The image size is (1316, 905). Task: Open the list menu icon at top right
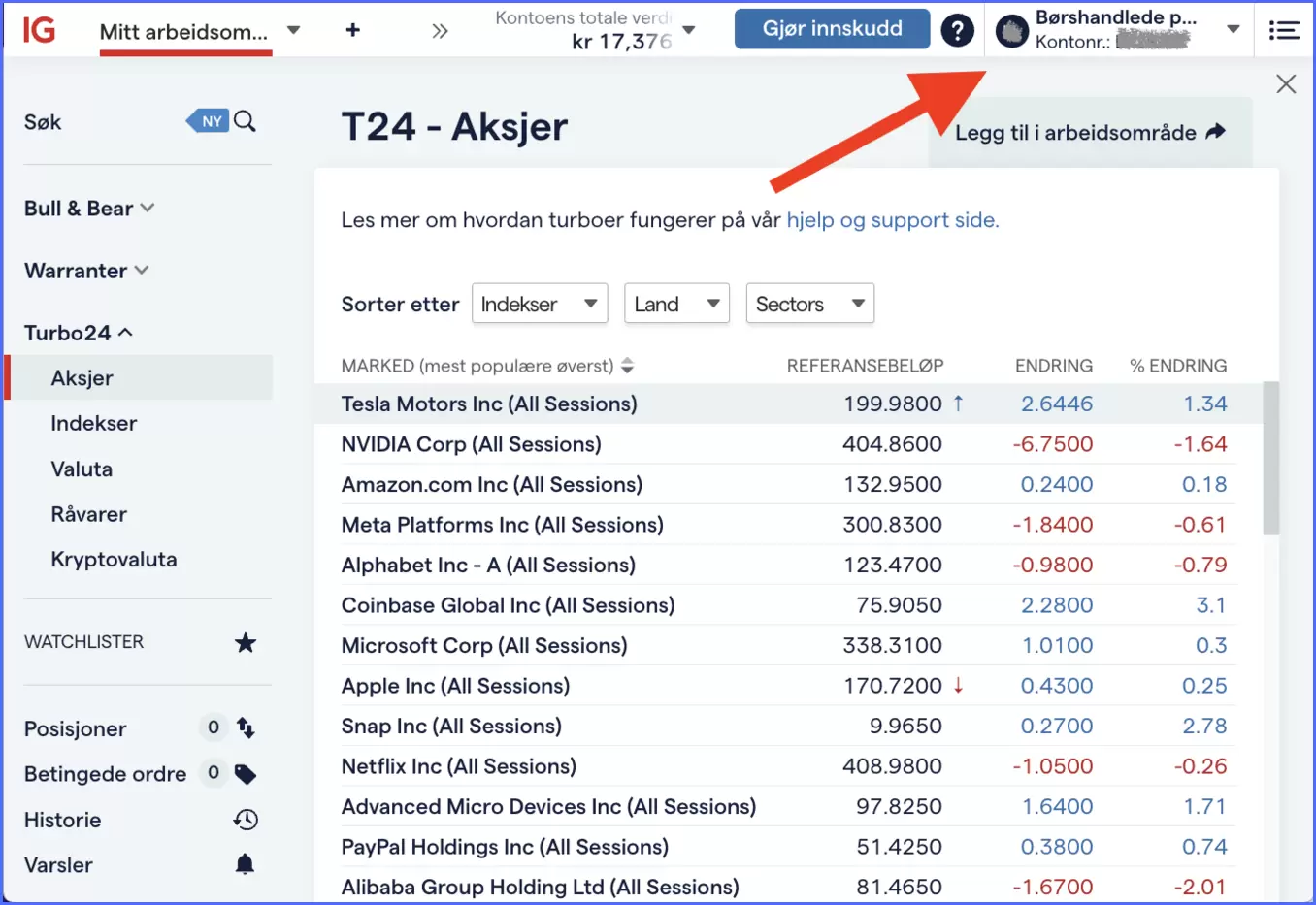tap(1284, 31)
